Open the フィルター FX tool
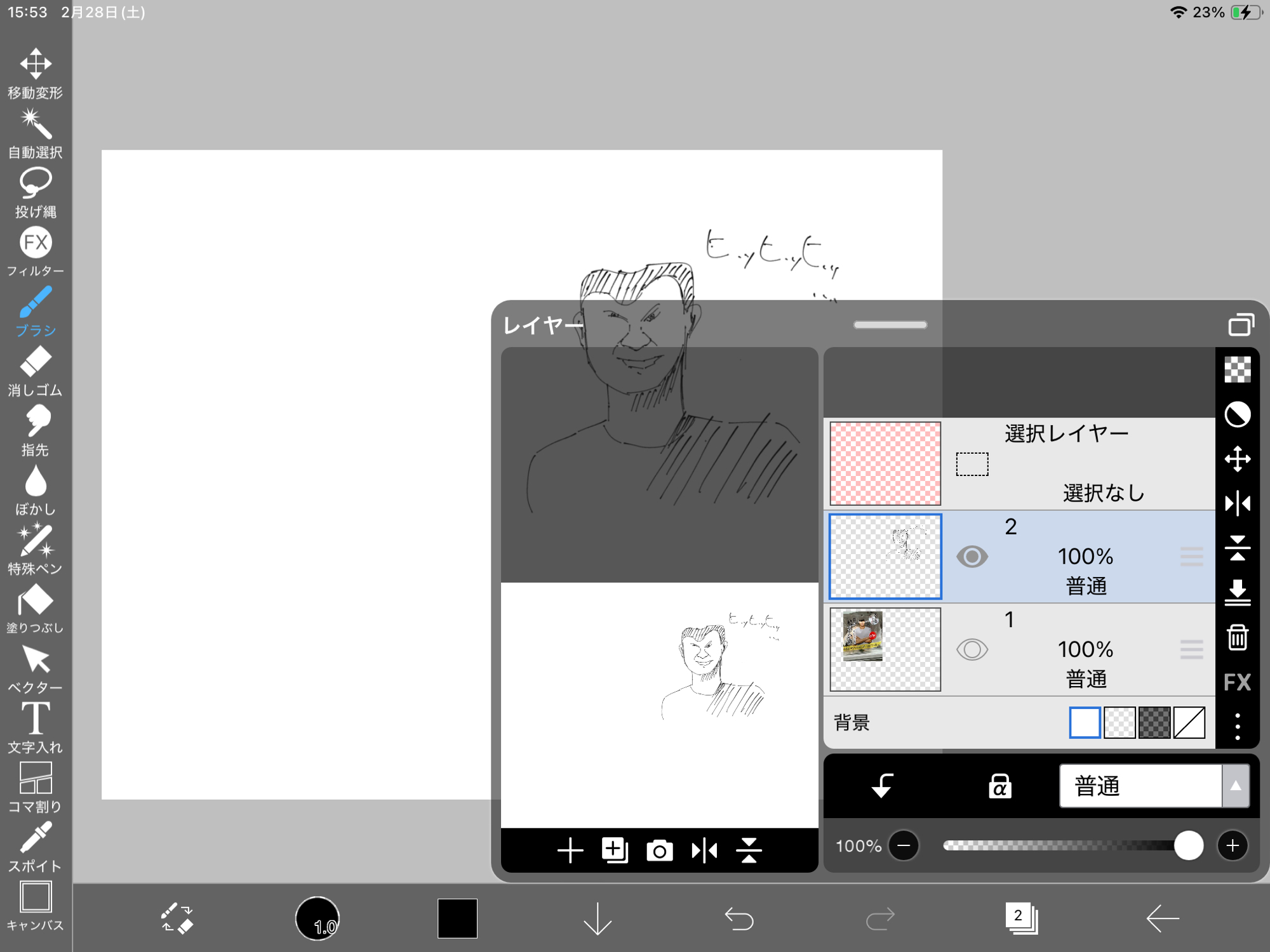The image size is (1270, 952). coord(36,251)
